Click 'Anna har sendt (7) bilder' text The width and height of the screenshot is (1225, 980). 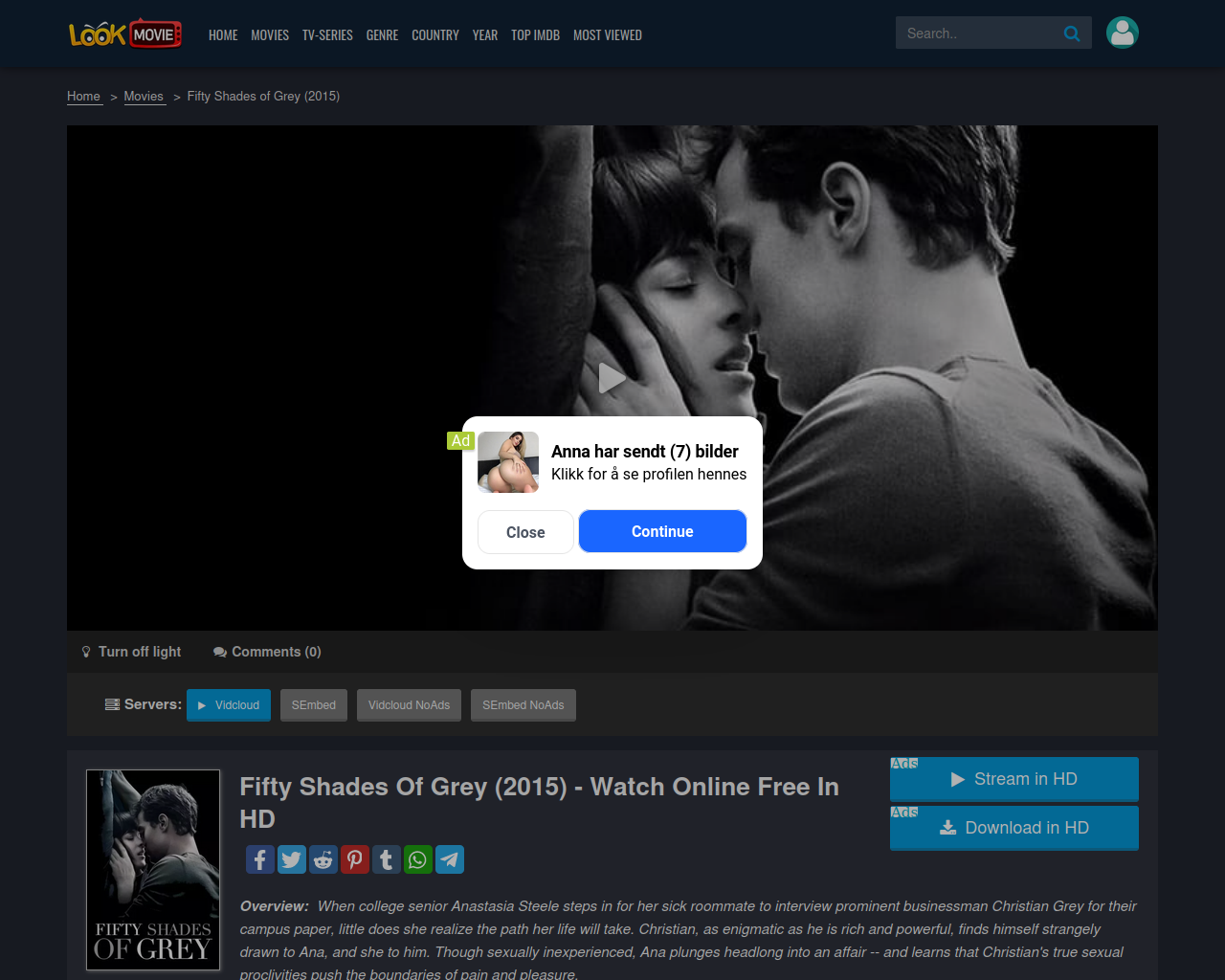pyautogui.click(x=645, y=452)
